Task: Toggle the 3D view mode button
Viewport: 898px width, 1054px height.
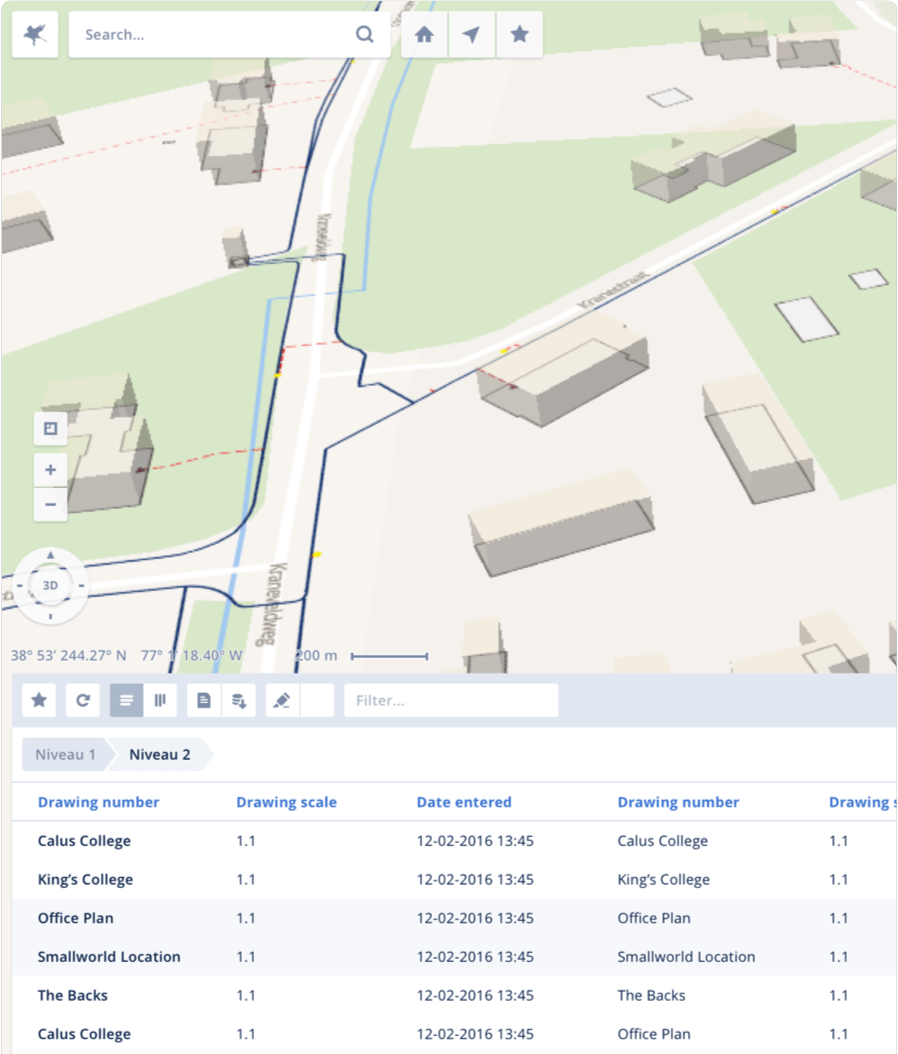Action: click(50, 586)
